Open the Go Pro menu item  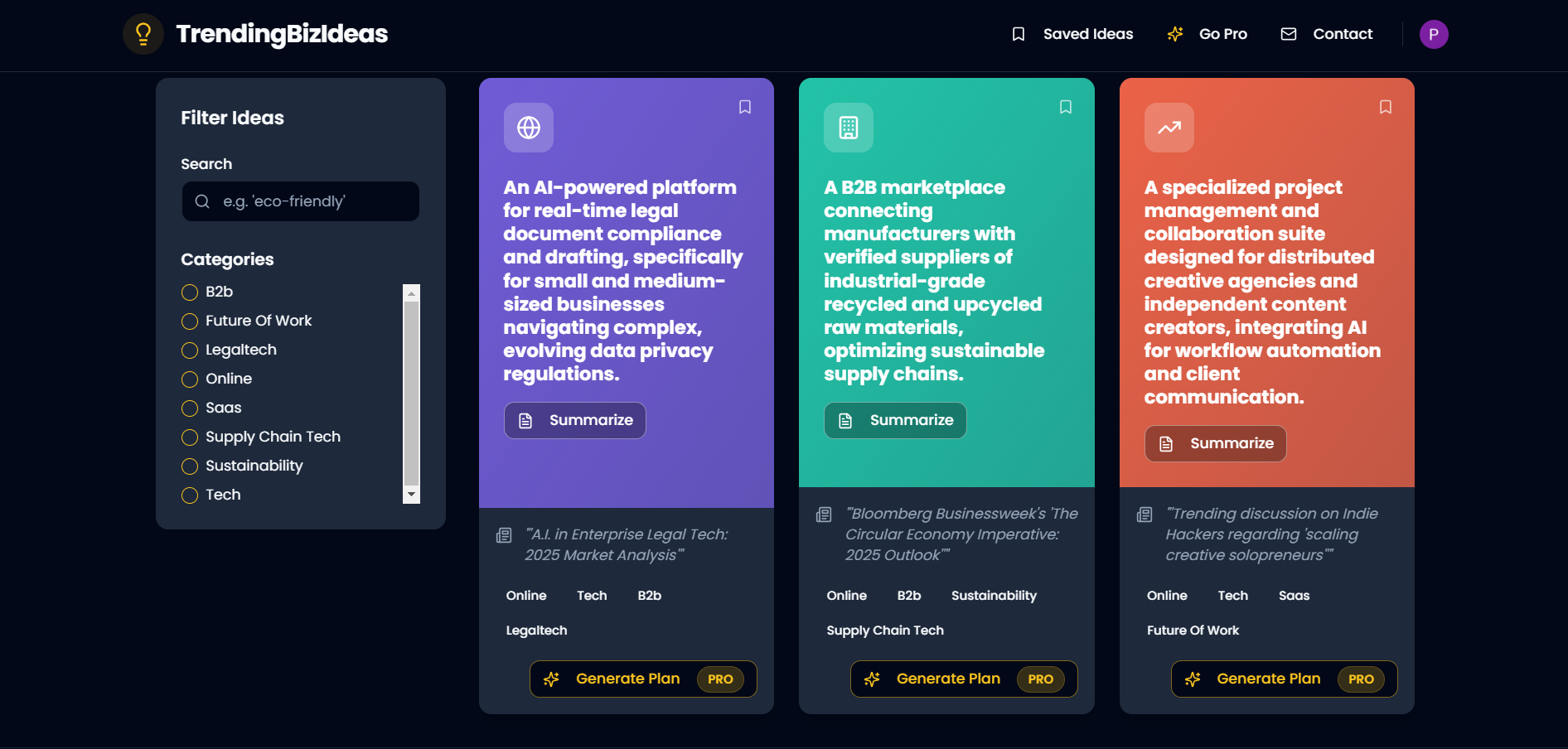pyautogui.click(x=1207, y=34)
